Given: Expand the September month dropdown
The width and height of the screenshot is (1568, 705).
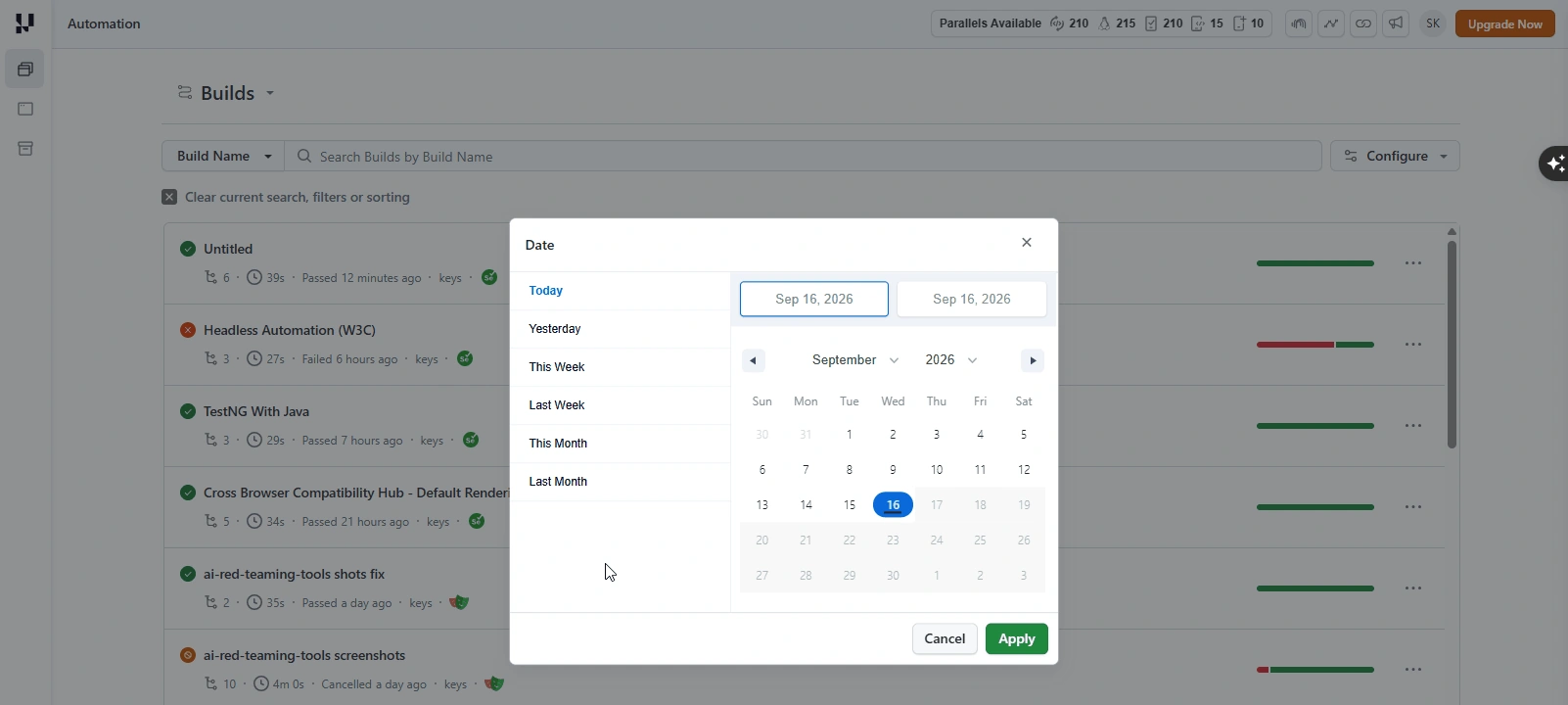Looking at the screenshot, I should point(855,360).
